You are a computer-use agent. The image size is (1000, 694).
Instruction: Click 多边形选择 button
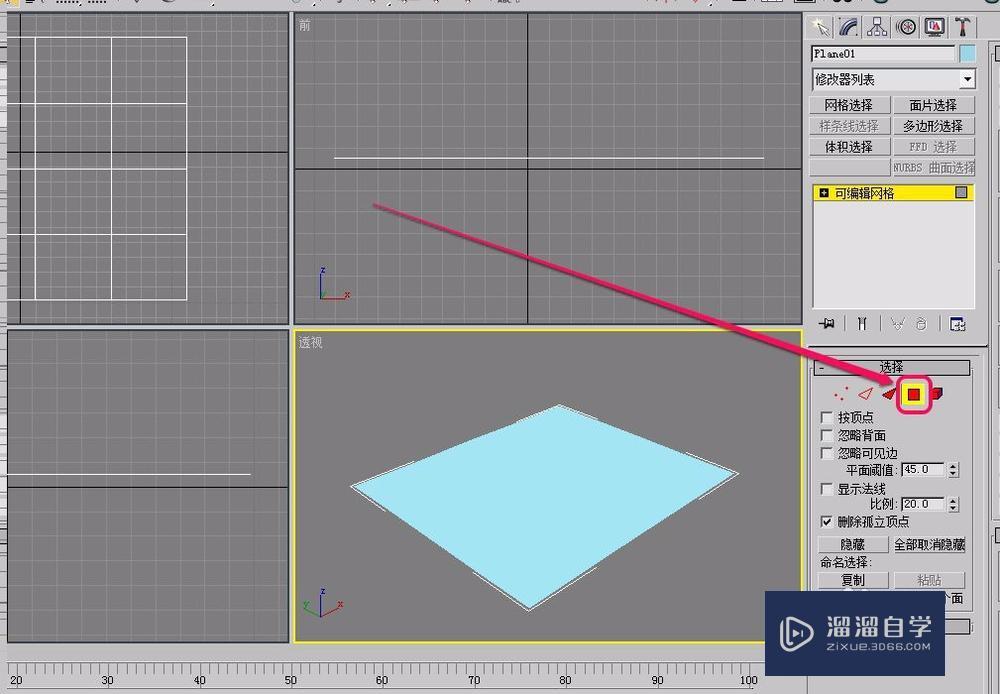click(x=934, y=126)
